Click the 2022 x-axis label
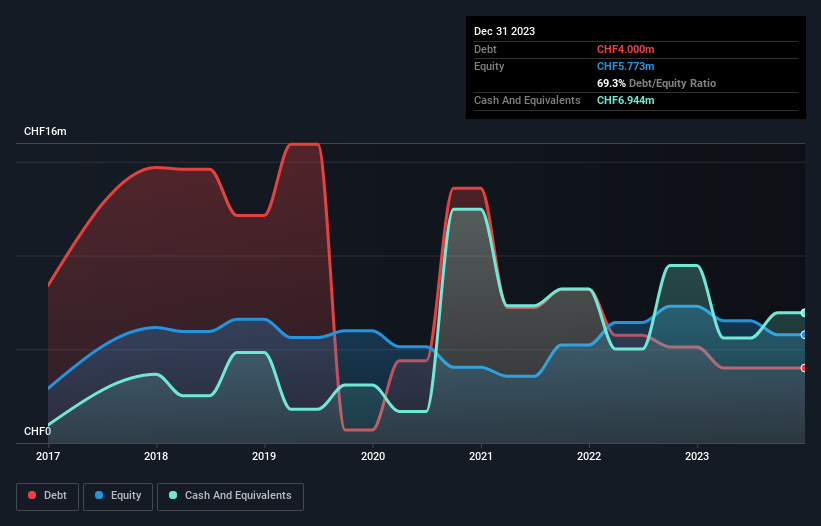Viewport: 821px width, 526px height. pyautogui.click(x=589, y=456)
